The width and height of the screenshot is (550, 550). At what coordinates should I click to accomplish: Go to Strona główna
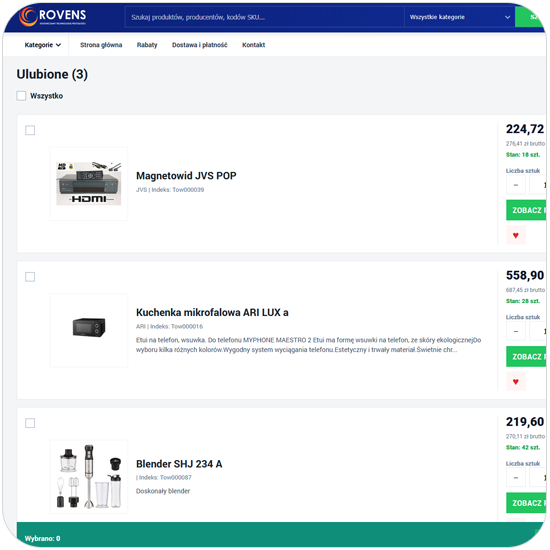point(101,45)
